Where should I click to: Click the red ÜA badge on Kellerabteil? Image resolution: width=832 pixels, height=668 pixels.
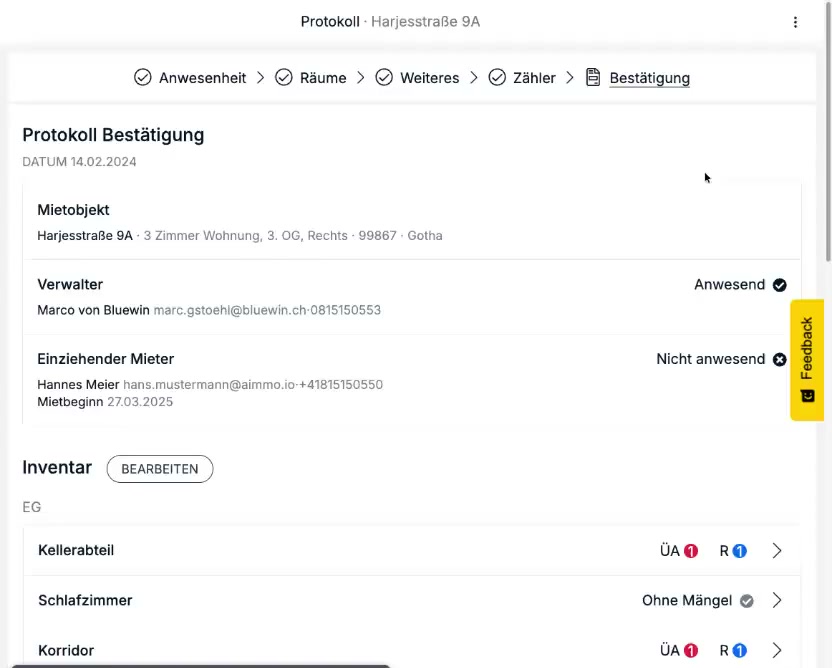tap(691, 551)
